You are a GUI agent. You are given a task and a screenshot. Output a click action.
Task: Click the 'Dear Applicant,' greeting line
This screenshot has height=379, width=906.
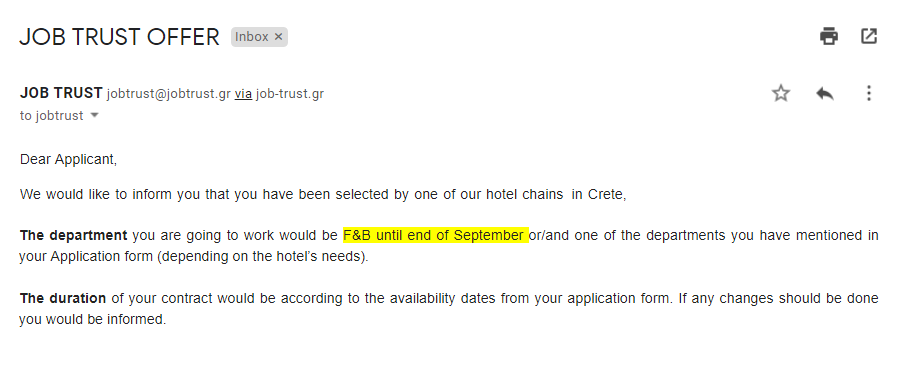(x=68, y=160)
